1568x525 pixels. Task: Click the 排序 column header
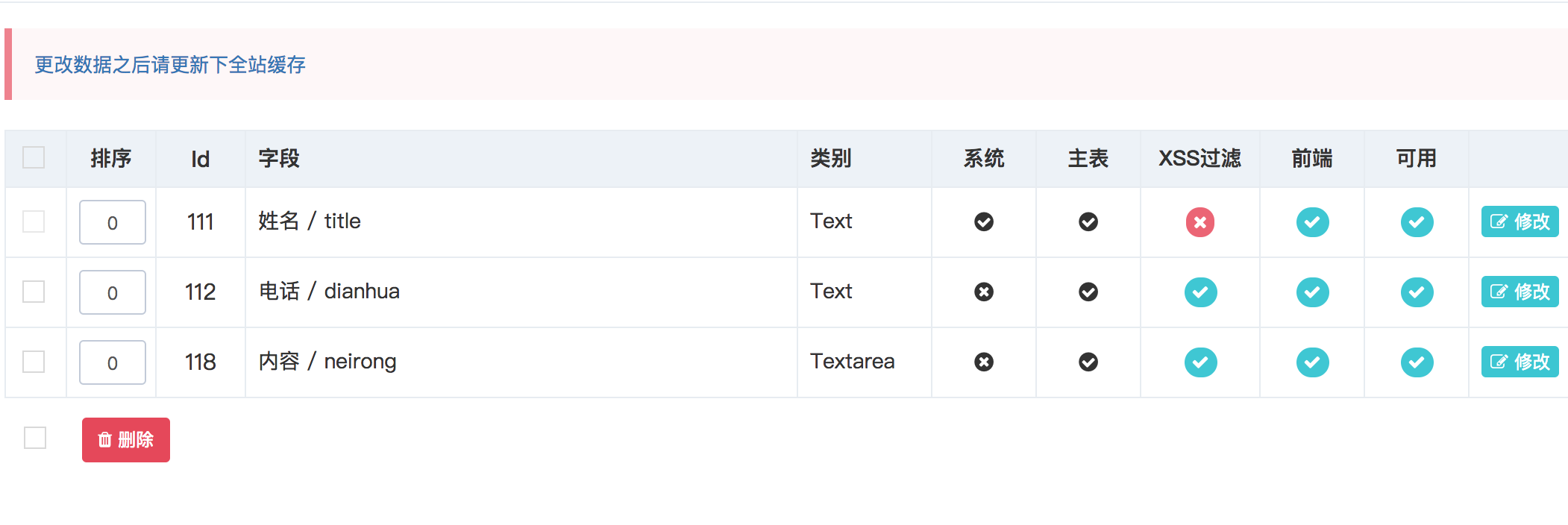click(111, 159)
